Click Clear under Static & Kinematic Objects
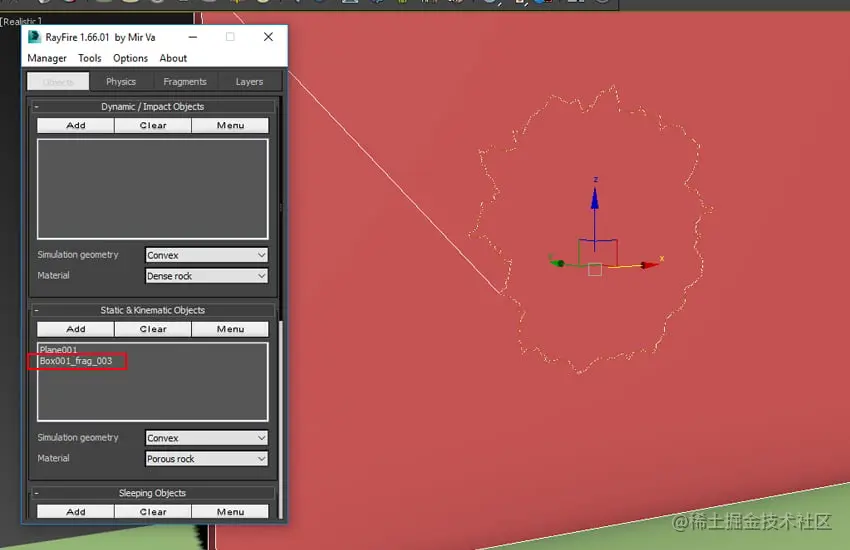 click(153, 329)
